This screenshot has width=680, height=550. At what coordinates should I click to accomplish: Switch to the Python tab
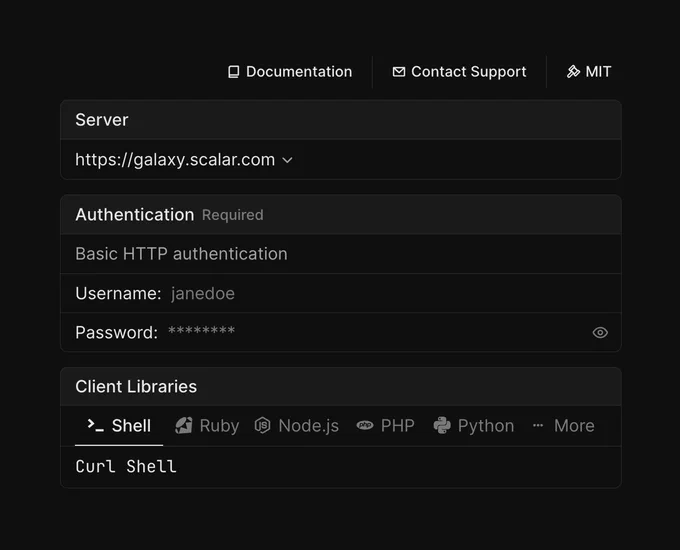[474, 426]
